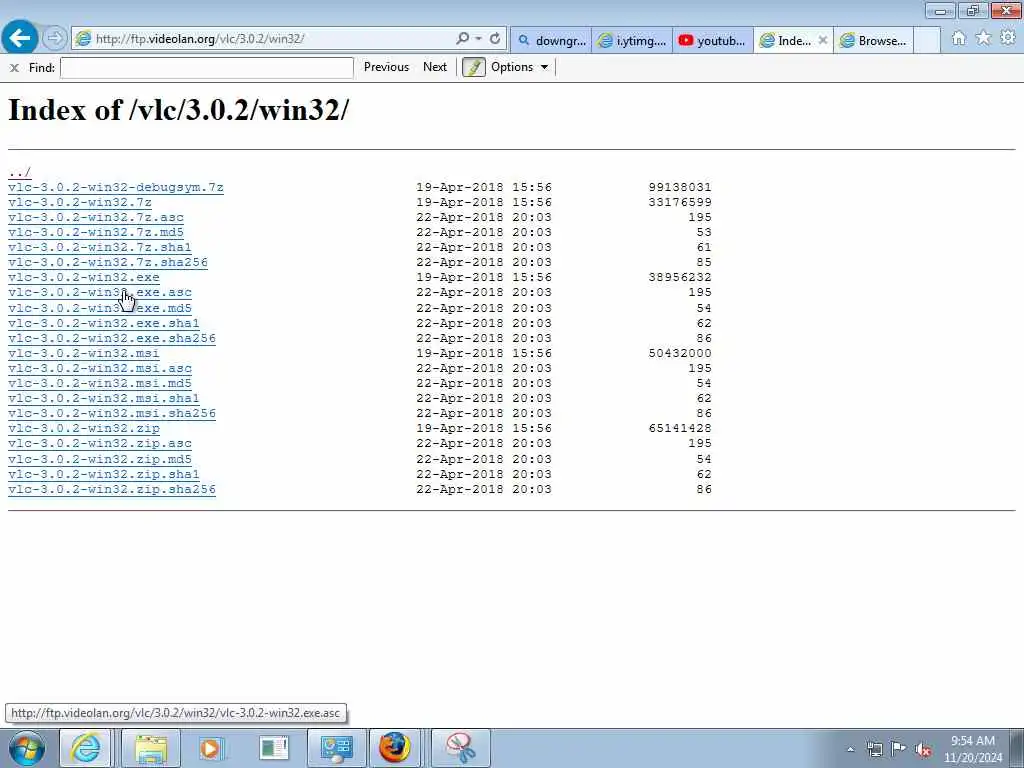Open vlc-3.0.2-win32.msi.sha256 link

click(112, 413)
